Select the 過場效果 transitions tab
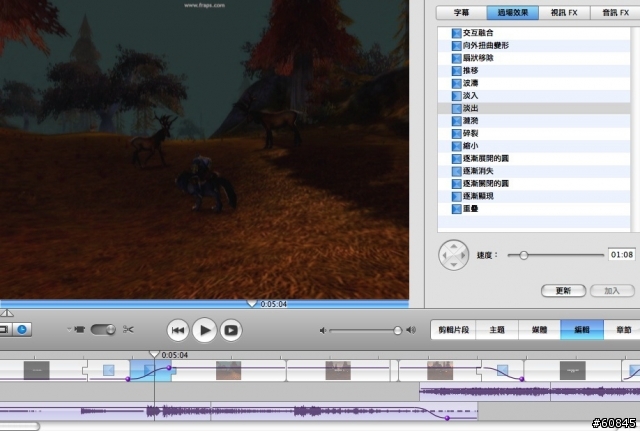 (513, 13)
